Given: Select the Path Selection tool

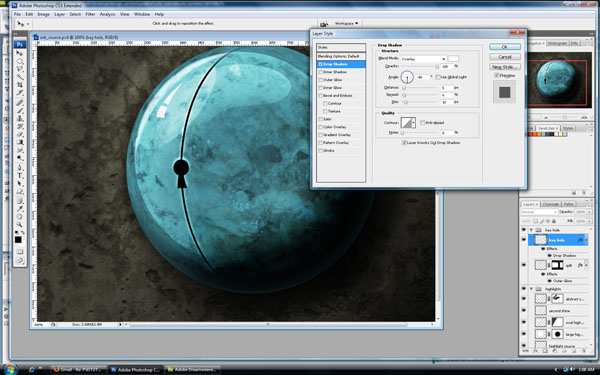Looking at the screenshot, I should point(20,183).
